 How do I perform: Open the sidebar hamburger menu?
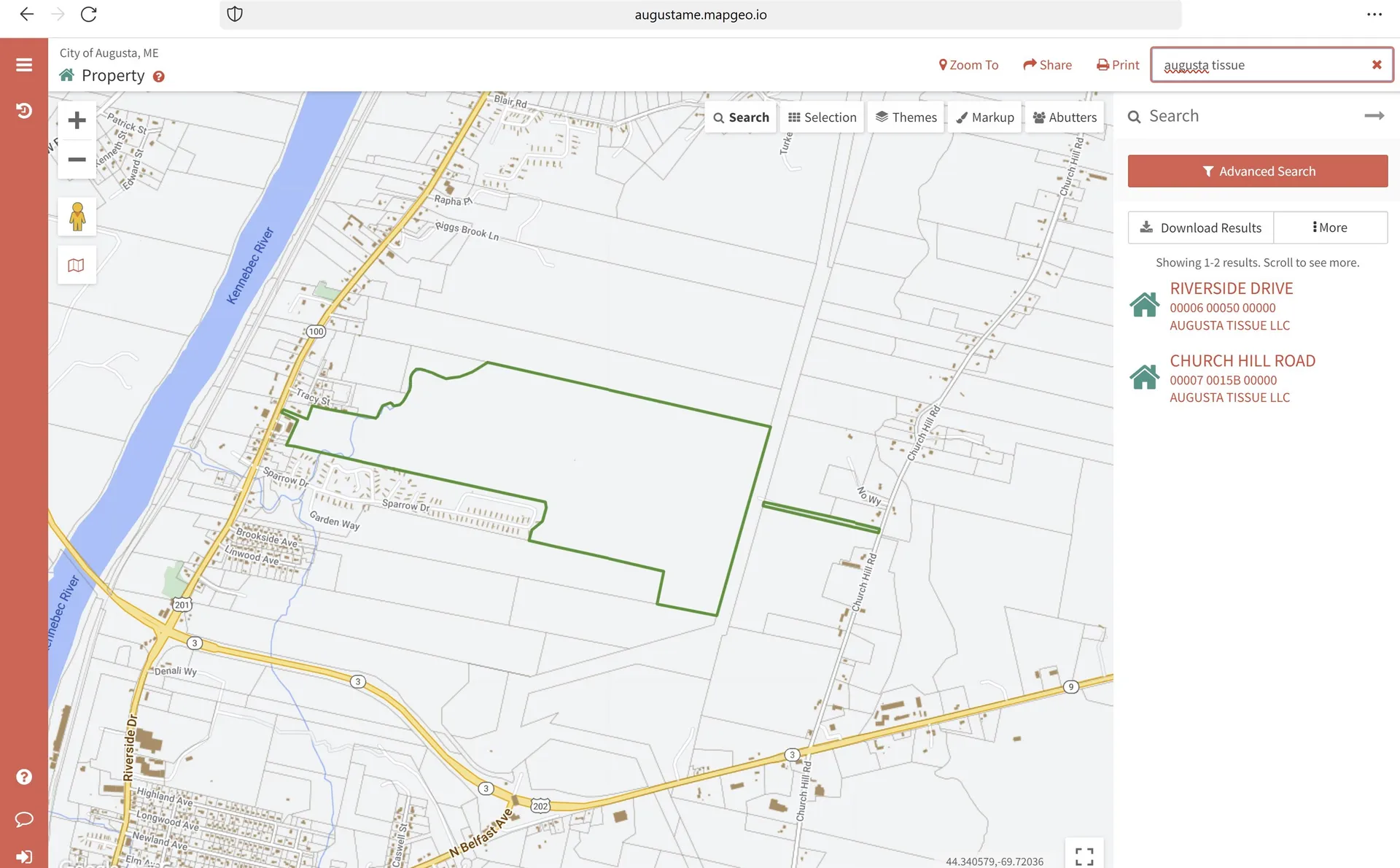tap(24, 64)
